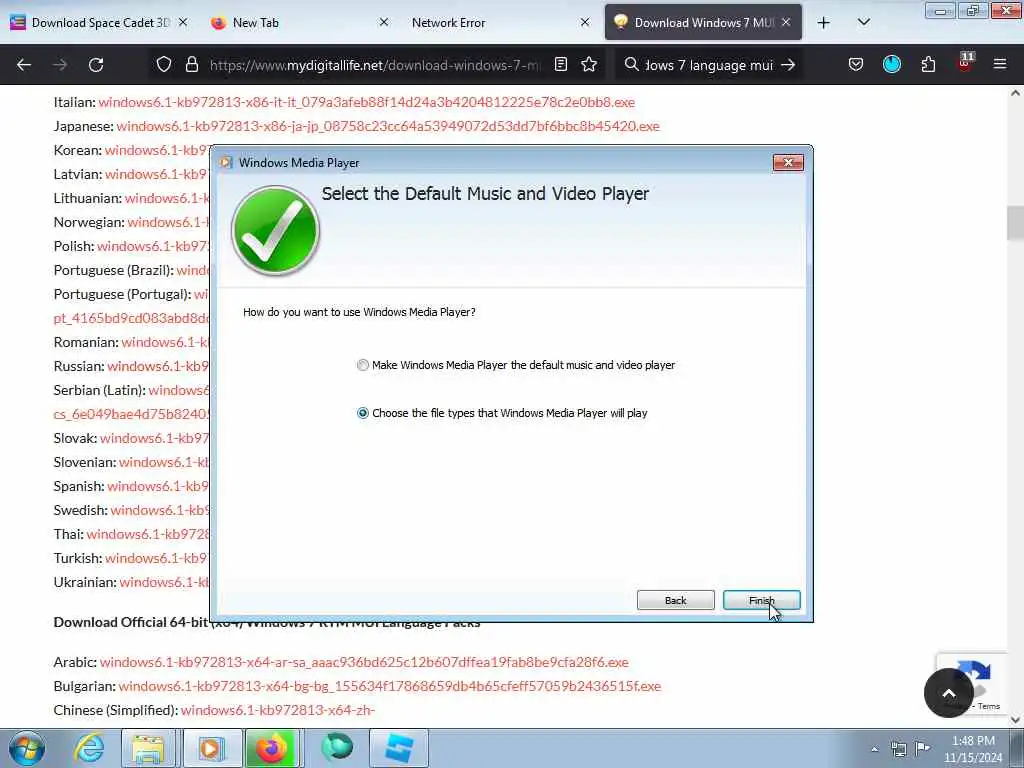Image resolution: width=1024 pixels, height=768 pixels.
Task: Switch to the New Tab tab
Action: coord(300,23)
